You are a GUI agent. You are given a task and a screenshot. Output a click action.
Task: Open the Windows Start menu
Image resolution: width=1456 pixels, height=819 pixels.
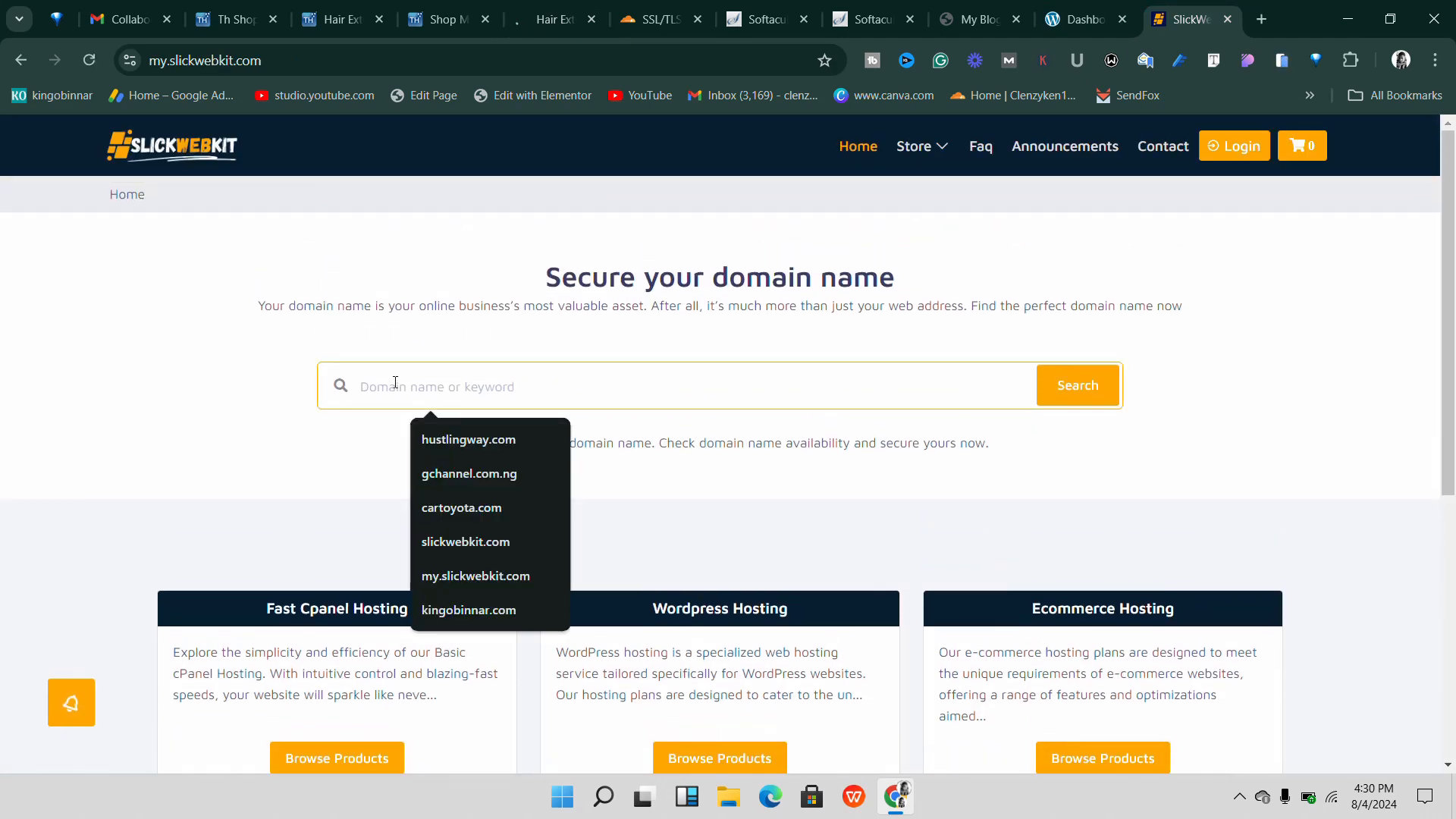click(562, 797)
